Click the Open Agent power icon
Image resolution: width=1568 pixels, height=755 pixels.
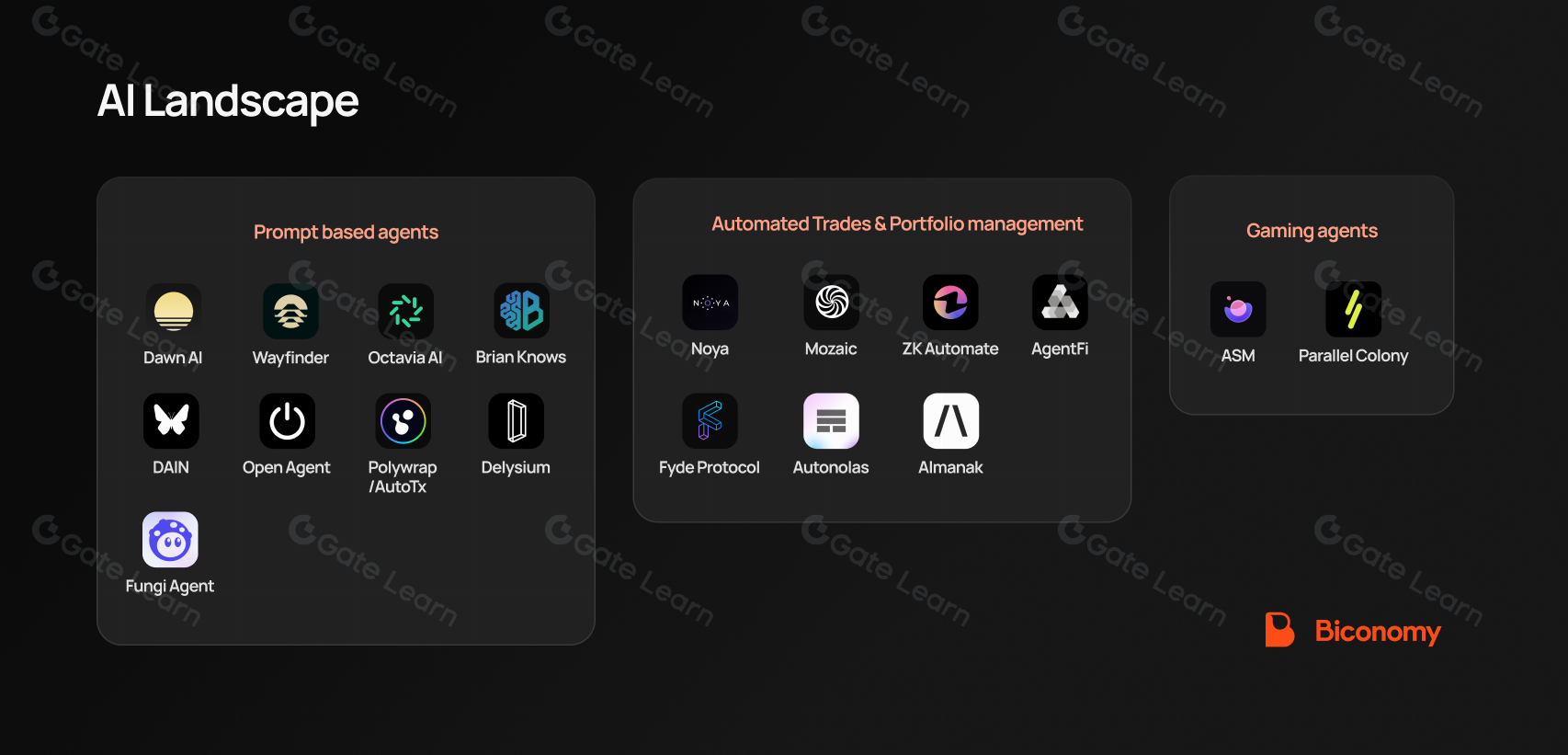[x=287, y=421]
